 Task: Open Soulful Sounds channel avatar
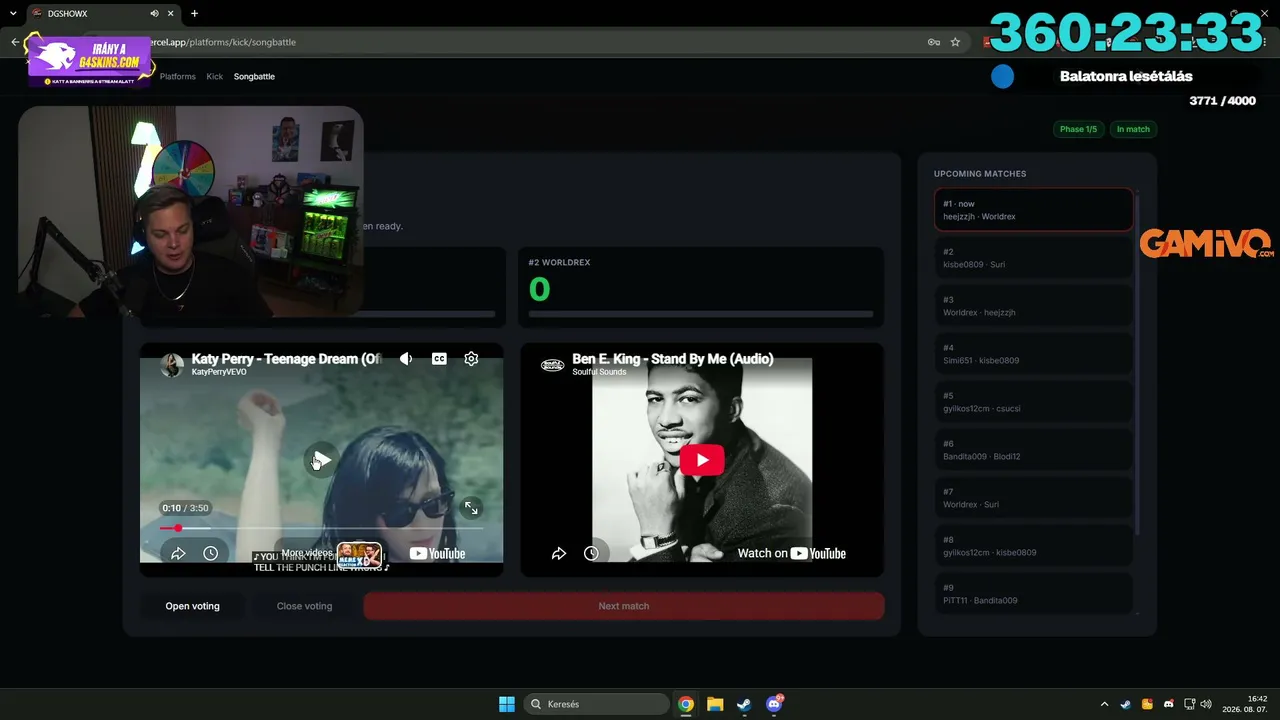552,365
